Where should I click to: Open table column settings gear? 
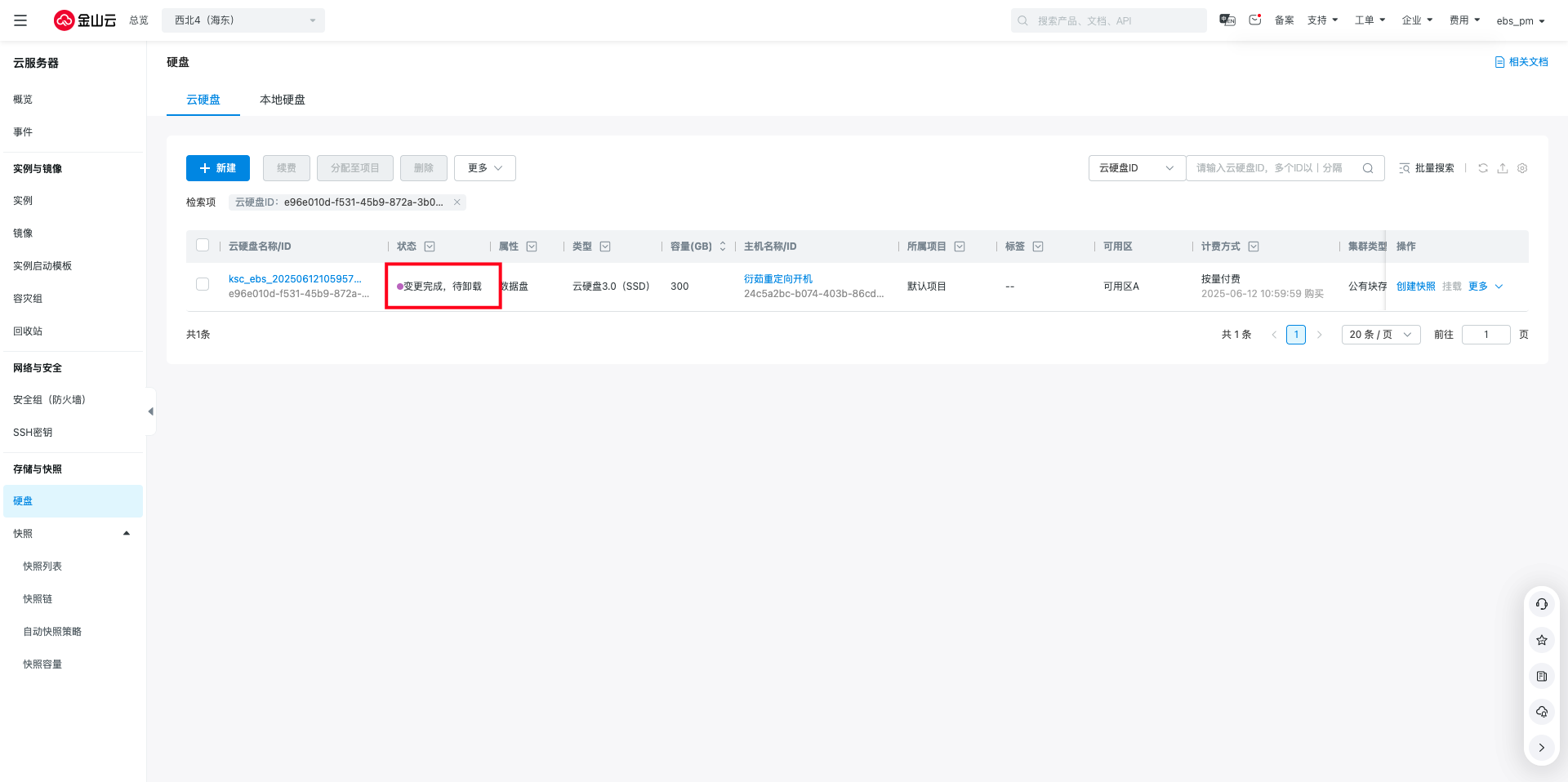tap(1522, 168)
